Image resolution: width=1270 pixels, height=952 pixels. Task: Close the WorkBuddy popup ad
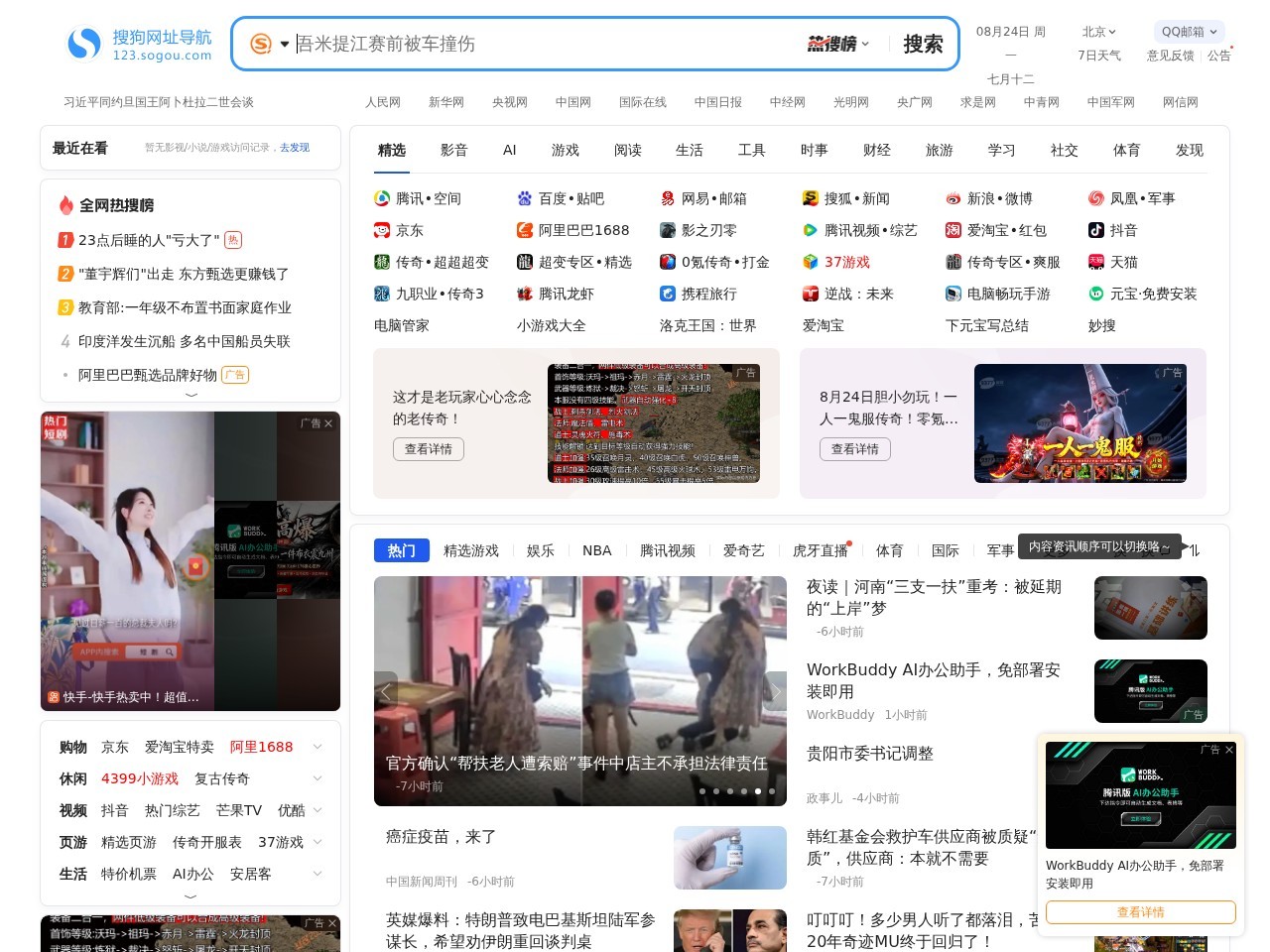[x=1229, y=750]
